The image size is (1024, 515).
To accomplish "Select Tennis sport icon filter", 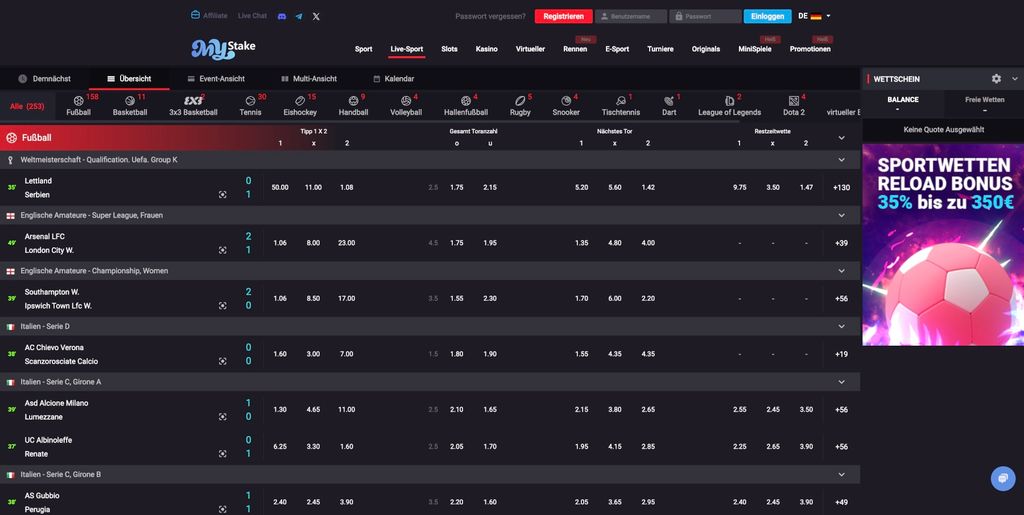I will (x=250, y=106).
